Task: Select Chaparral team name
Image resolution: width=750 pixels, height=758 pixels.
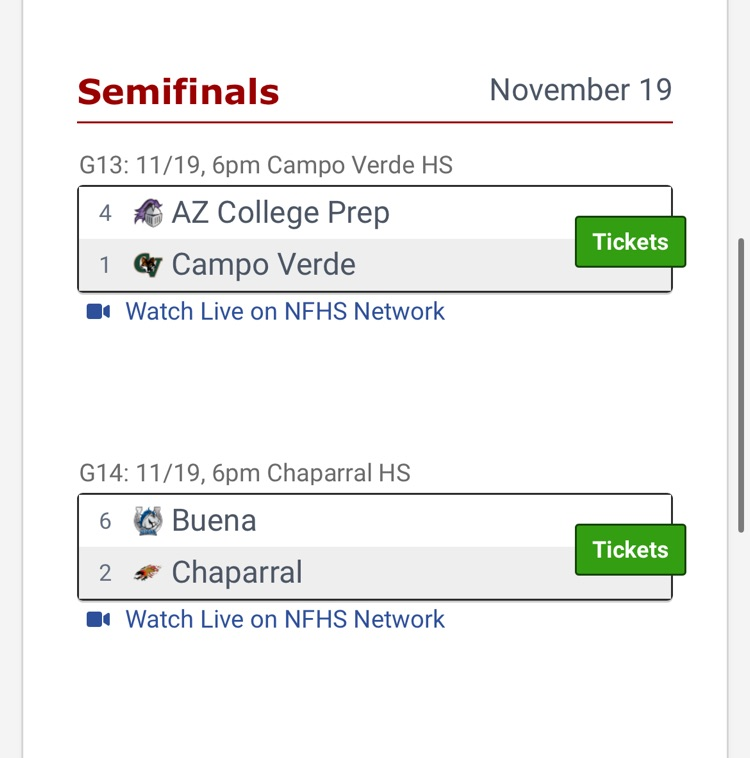Action: (x=237, y=573)
